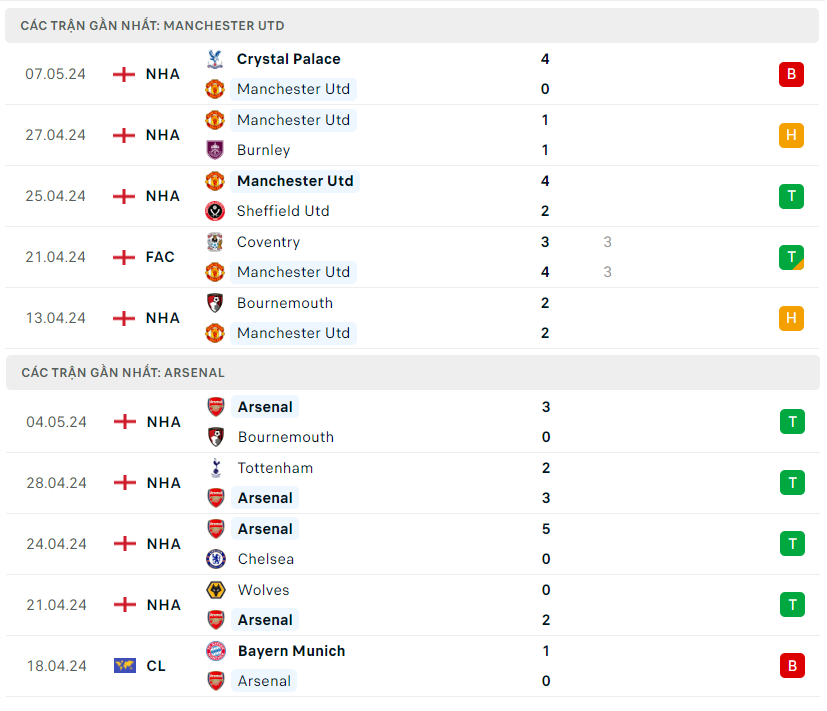Click the Tottenham club crest icon

tap(216, 468)
